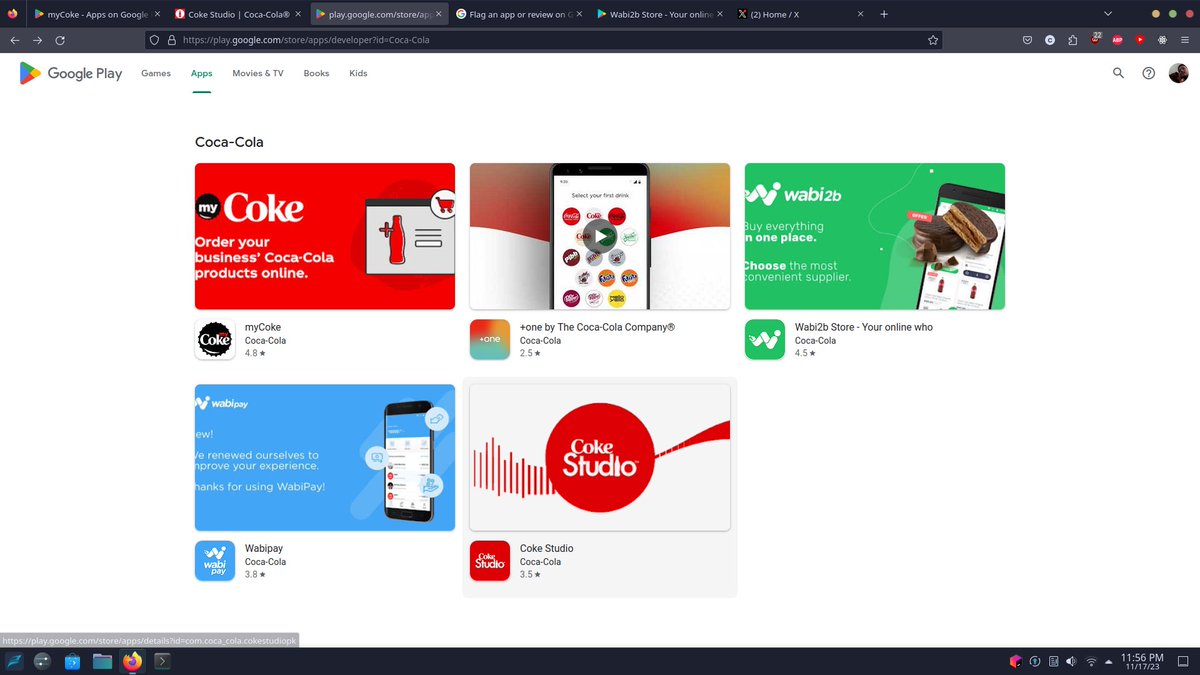Click the Coca-Cola developer heading

coord(229,142)
